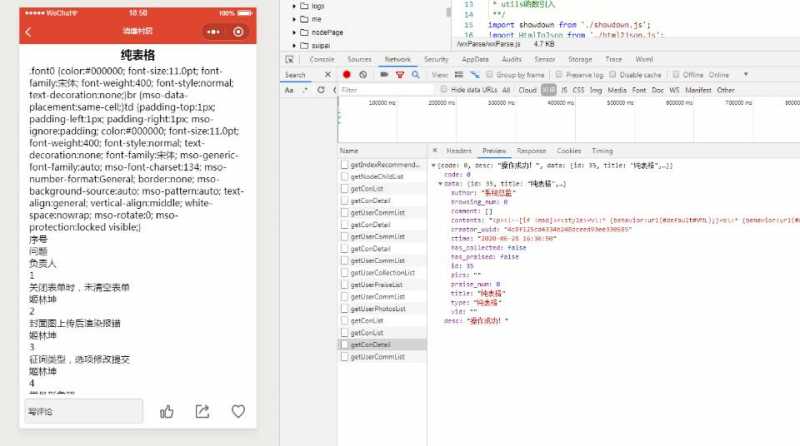
Task: Click the network timeline overview area
Action: (x=568, y=120)
